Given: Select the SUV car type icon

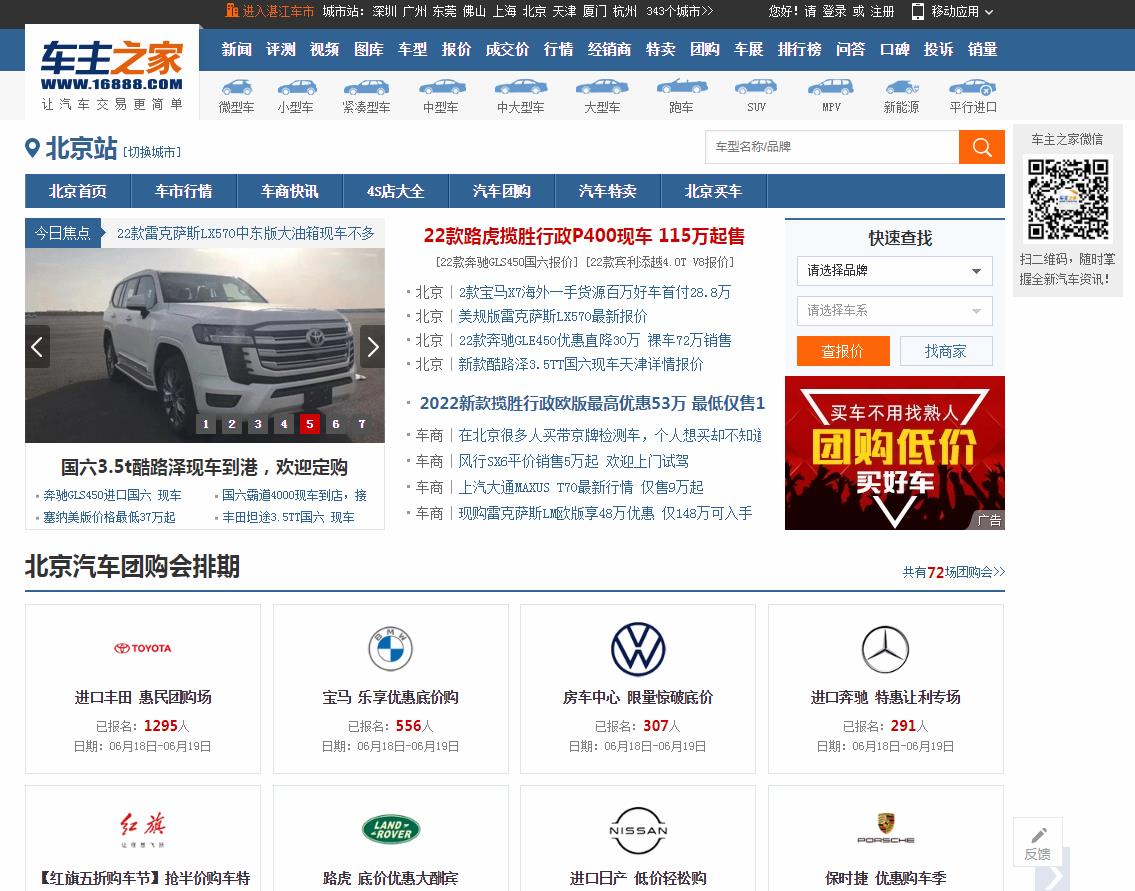Looking at the screenshot, I should [756, 88].
